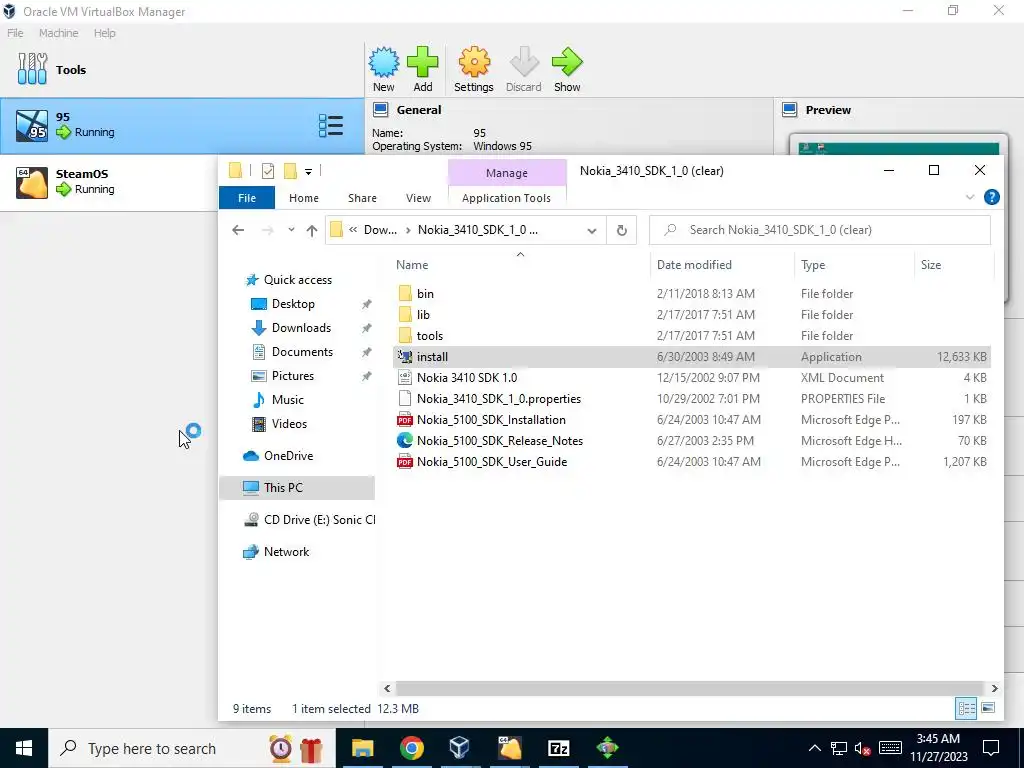Viewport: 1024px width, 768px height.
Task: Open Music in navigation pane
Action: (x=287, y=400)
